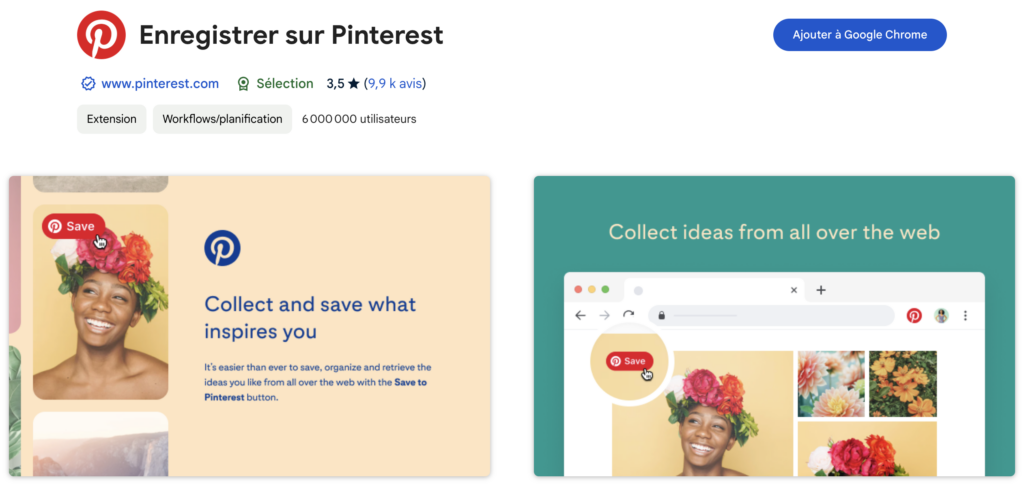Screen dimensions: 1024x484
Task: Click the blue Pinterest logo in left screenshot
Action: (x=222, y=247)
